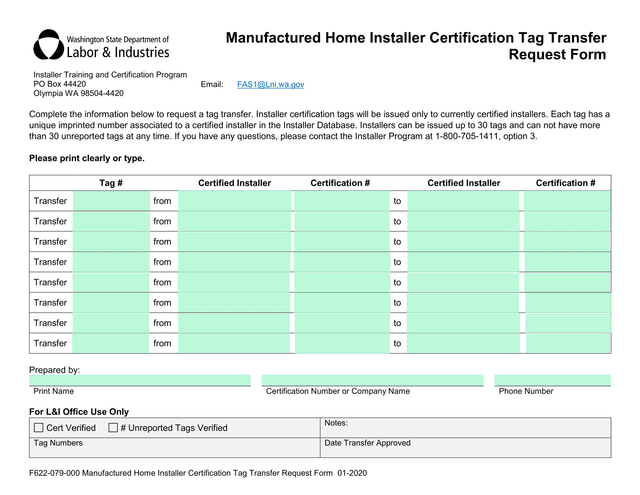This screenshot has height=495, width=640.
Task: Click last row 'to' Certified Installer field
Action: 463,344
